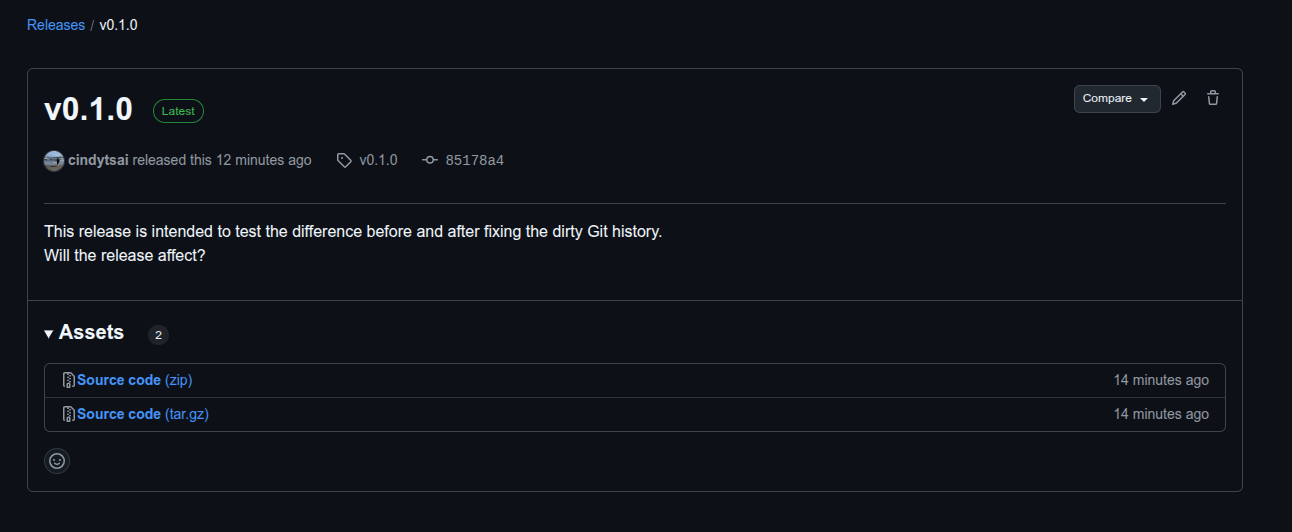Image resolution: width=1292 pixels, height=532 pixels.
Task: Click the commit icon beside 85178a4
Action: pyautogui.click(x=430, y=160)
